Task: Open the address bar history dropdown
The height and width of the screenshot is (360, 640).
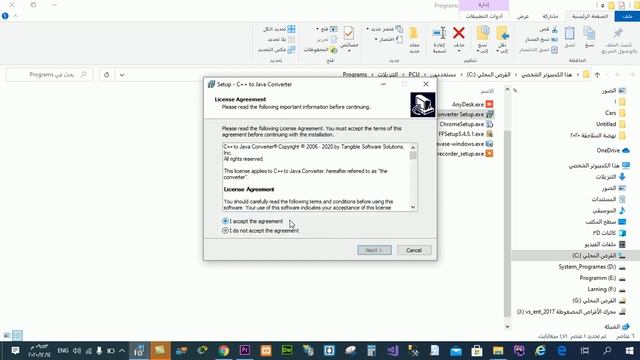Action: pyautogui.click(x=122, y=75)
